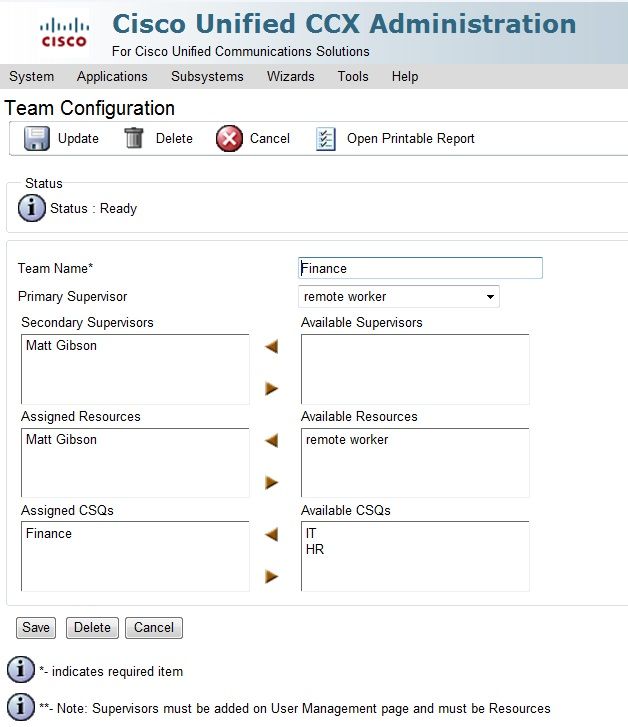Select IT in Available CSQs
Image resolution: width=628 pixels, height=727 pixels.
[311, 534]
